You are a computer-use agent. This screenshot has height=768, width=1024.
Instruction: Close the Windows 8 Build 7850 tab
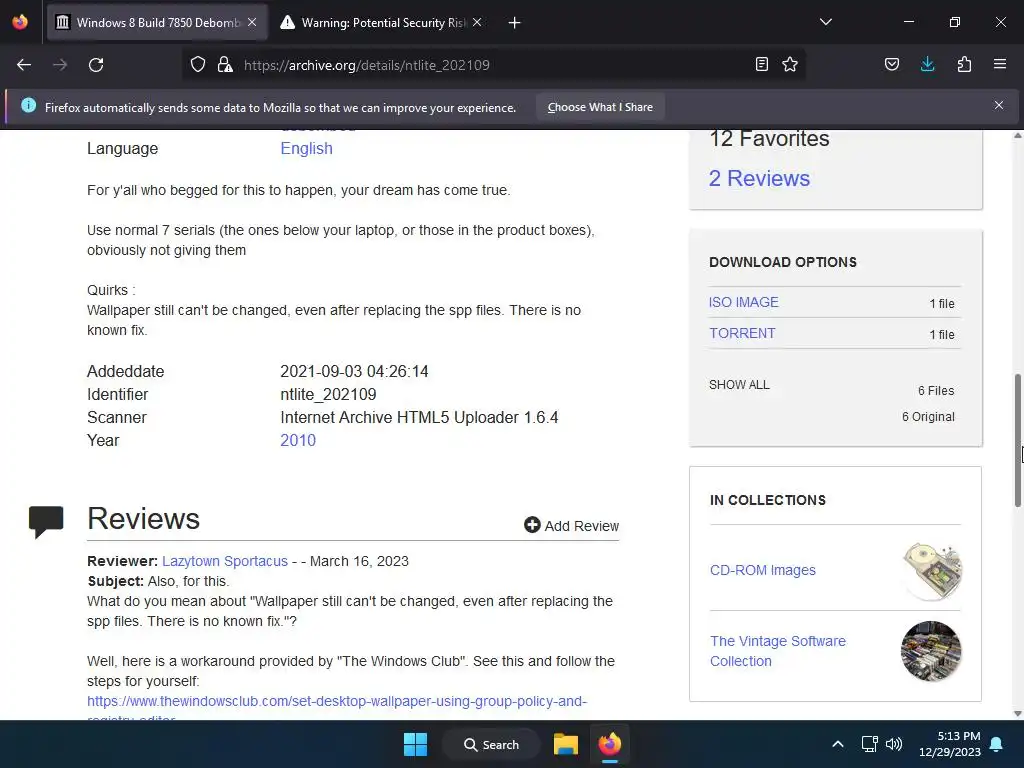252,22
